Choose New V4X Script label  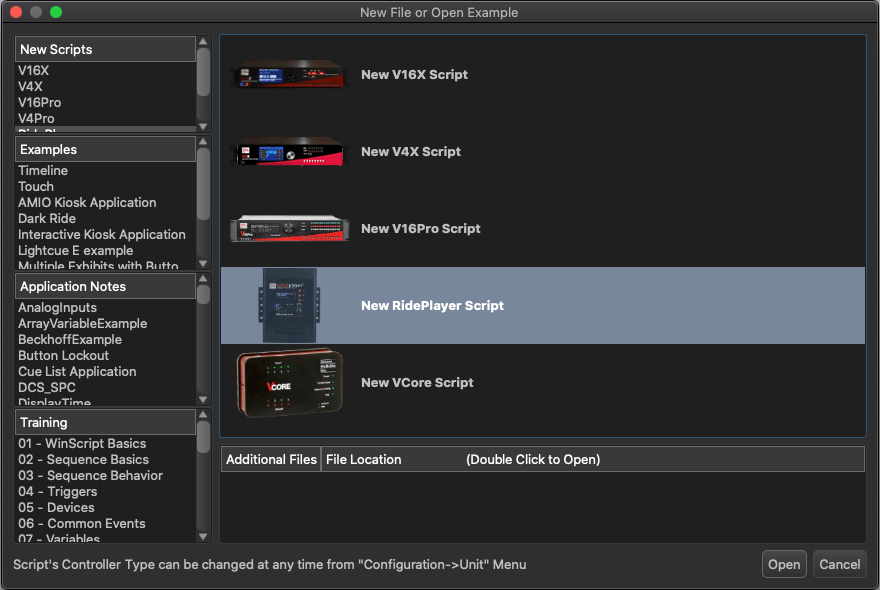(411, 152)
